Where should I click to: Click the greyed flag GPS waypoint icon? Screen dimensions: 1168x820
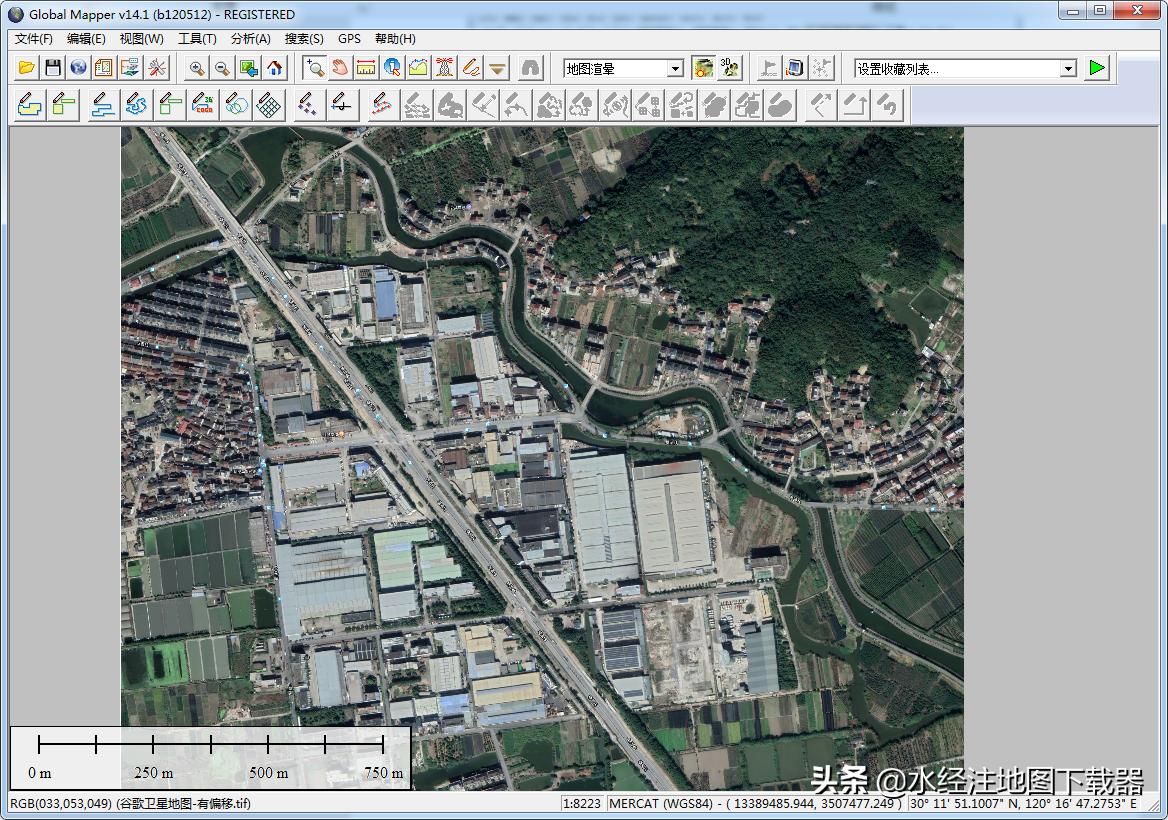(769, 69)
